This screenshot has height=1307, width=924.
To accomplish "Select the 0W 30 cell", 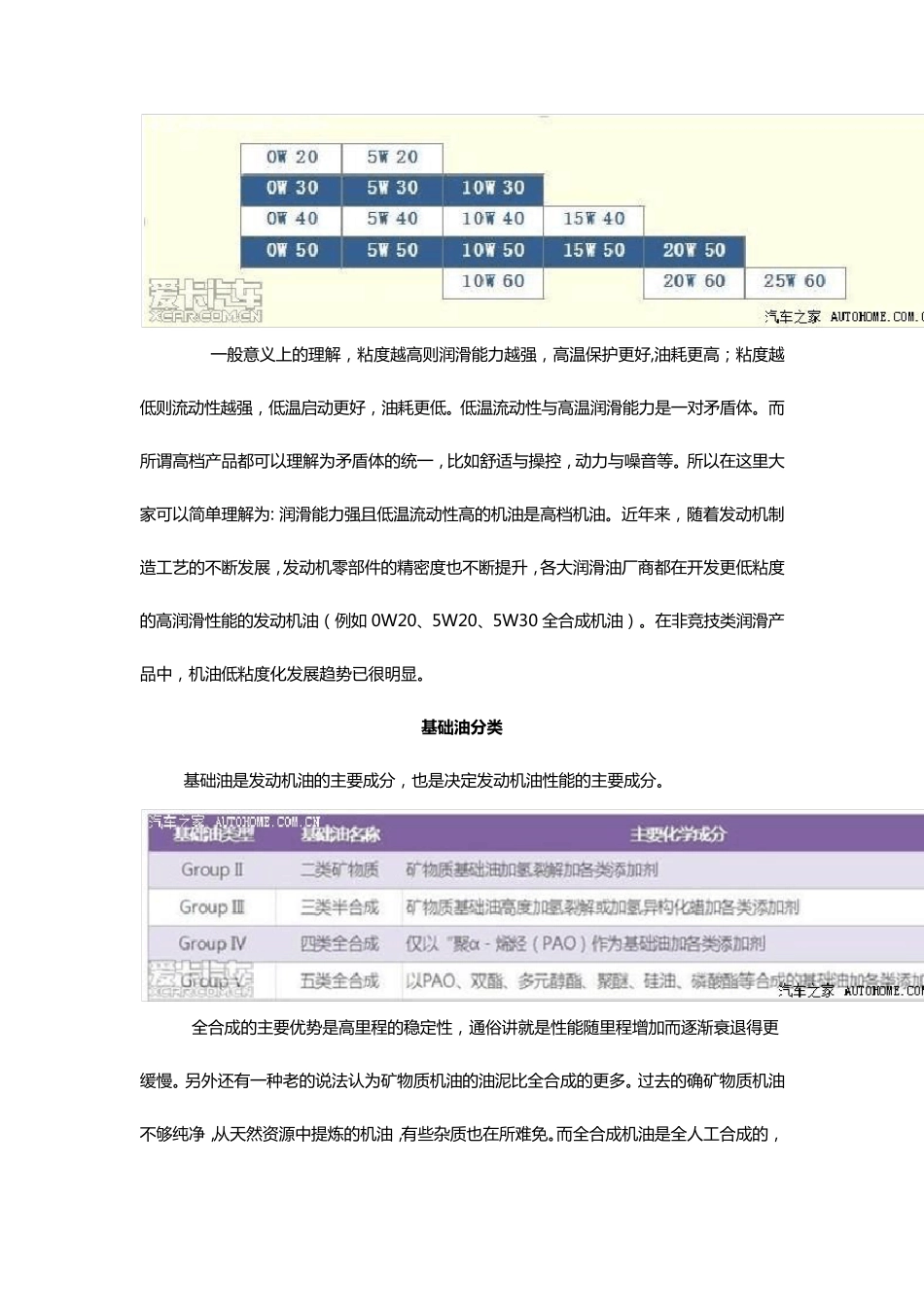I will [292, 189].
